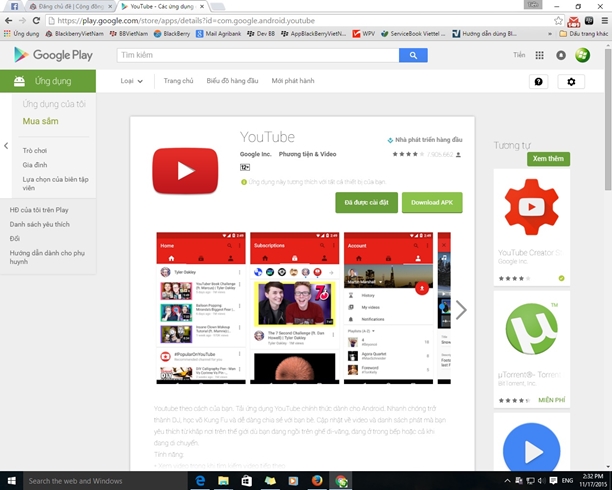Bookmark page with star icon
612x490 pixels.
point(558,21)
